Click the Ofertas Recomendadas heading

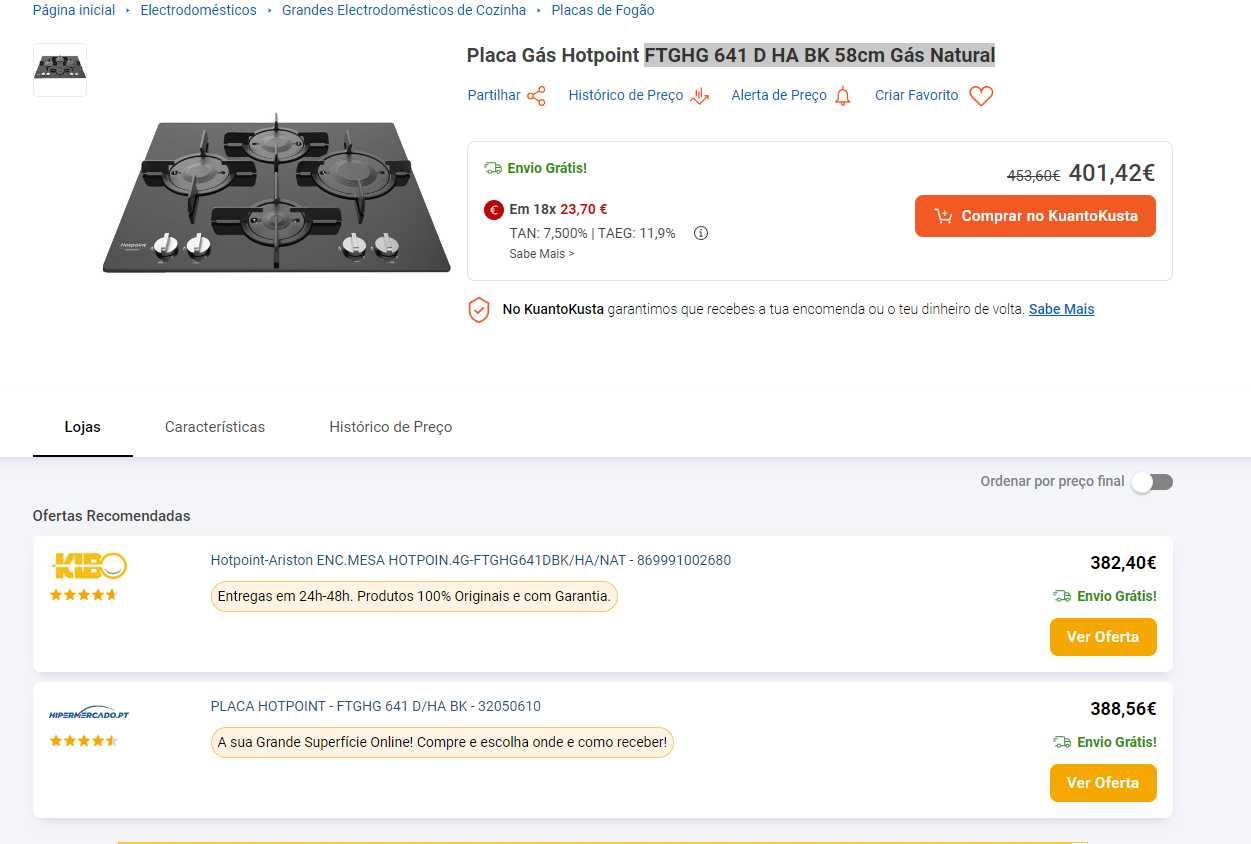pyautogui.click(x=111, y=516)
